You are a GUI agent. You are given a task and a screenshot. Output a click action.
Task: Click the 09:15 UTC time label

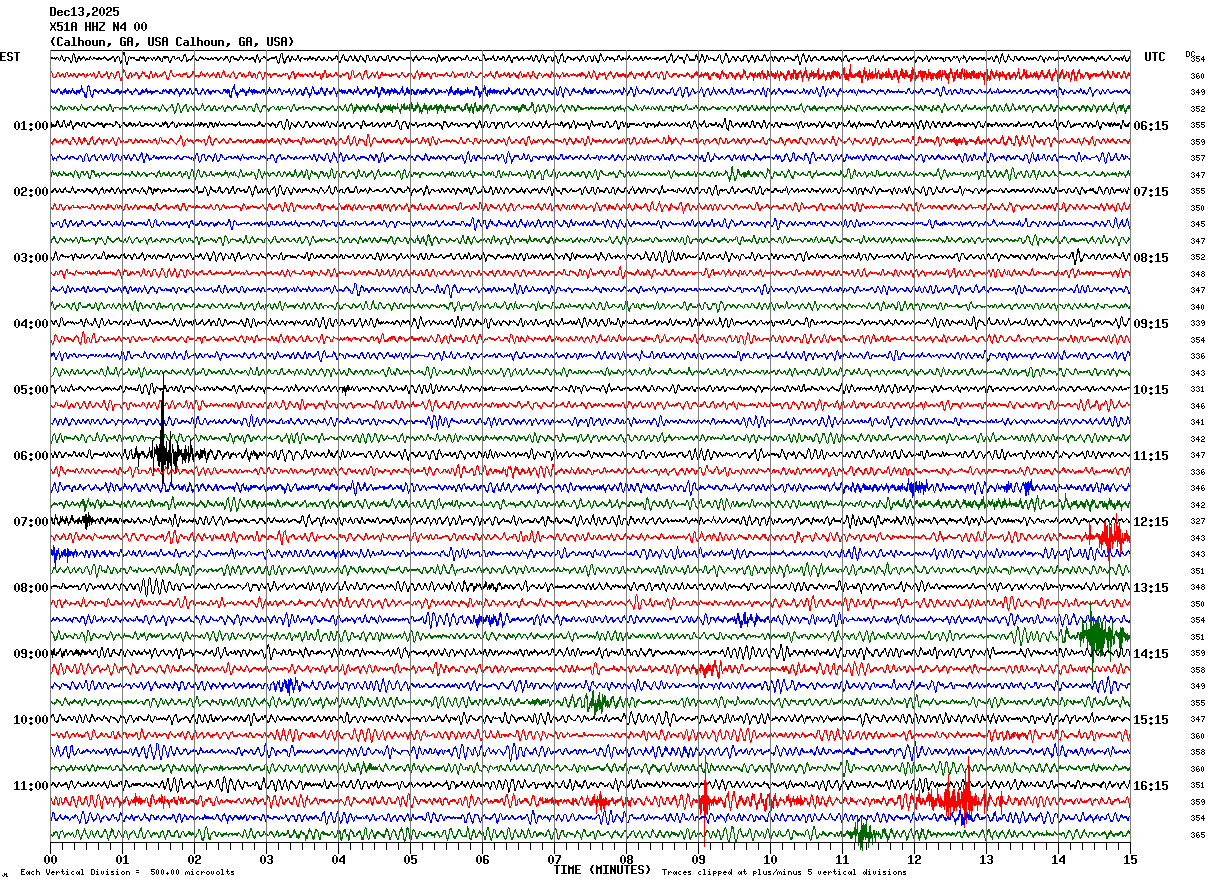pyautogui.click(x=1151, y=324)
